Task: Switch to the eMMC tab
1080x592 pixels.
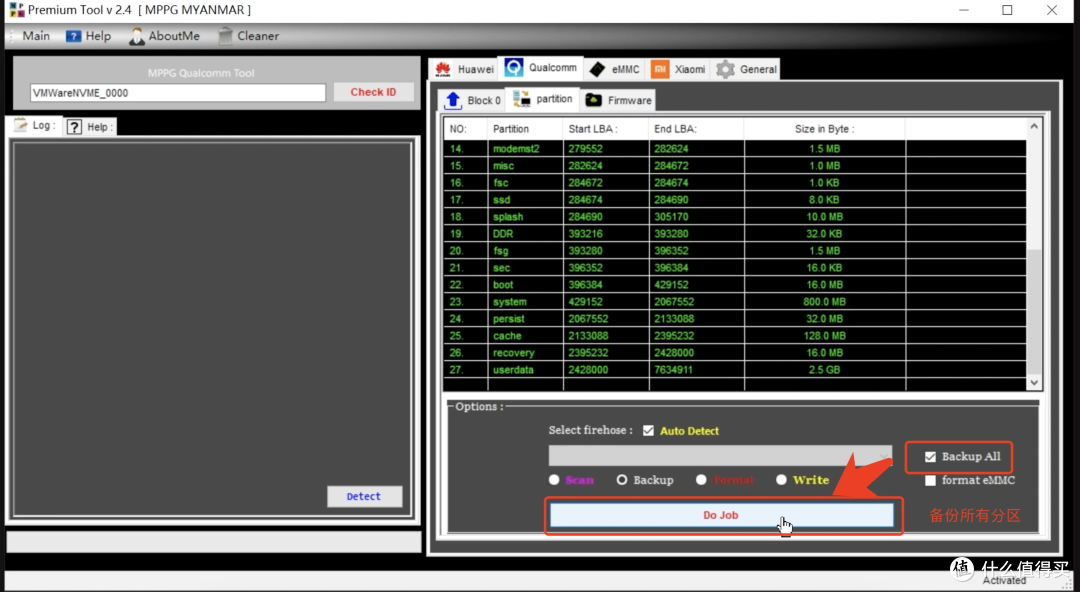Action: click(614, 69)
